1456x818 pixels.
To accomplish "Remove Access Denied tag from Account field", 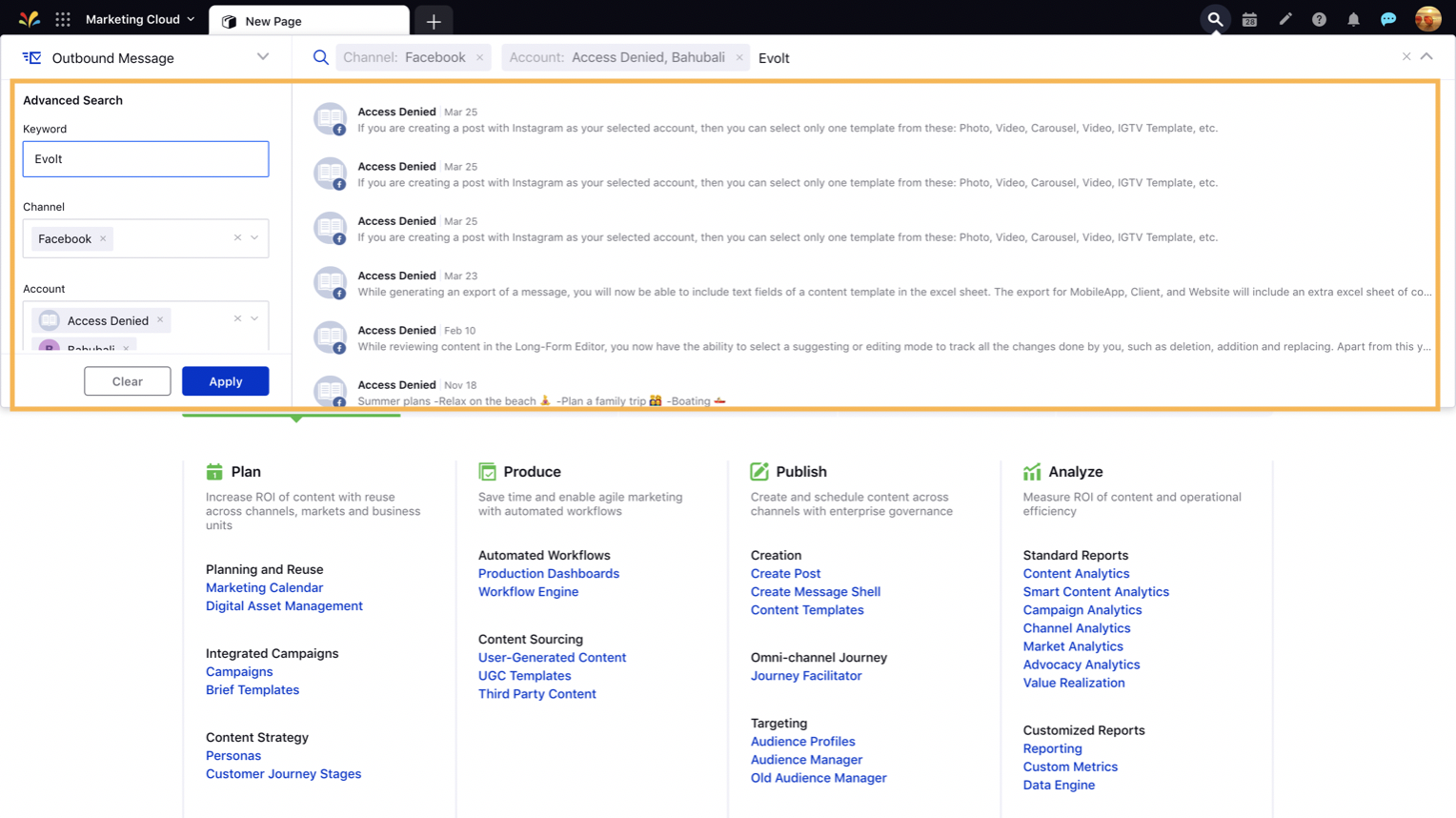I will 160,320.
